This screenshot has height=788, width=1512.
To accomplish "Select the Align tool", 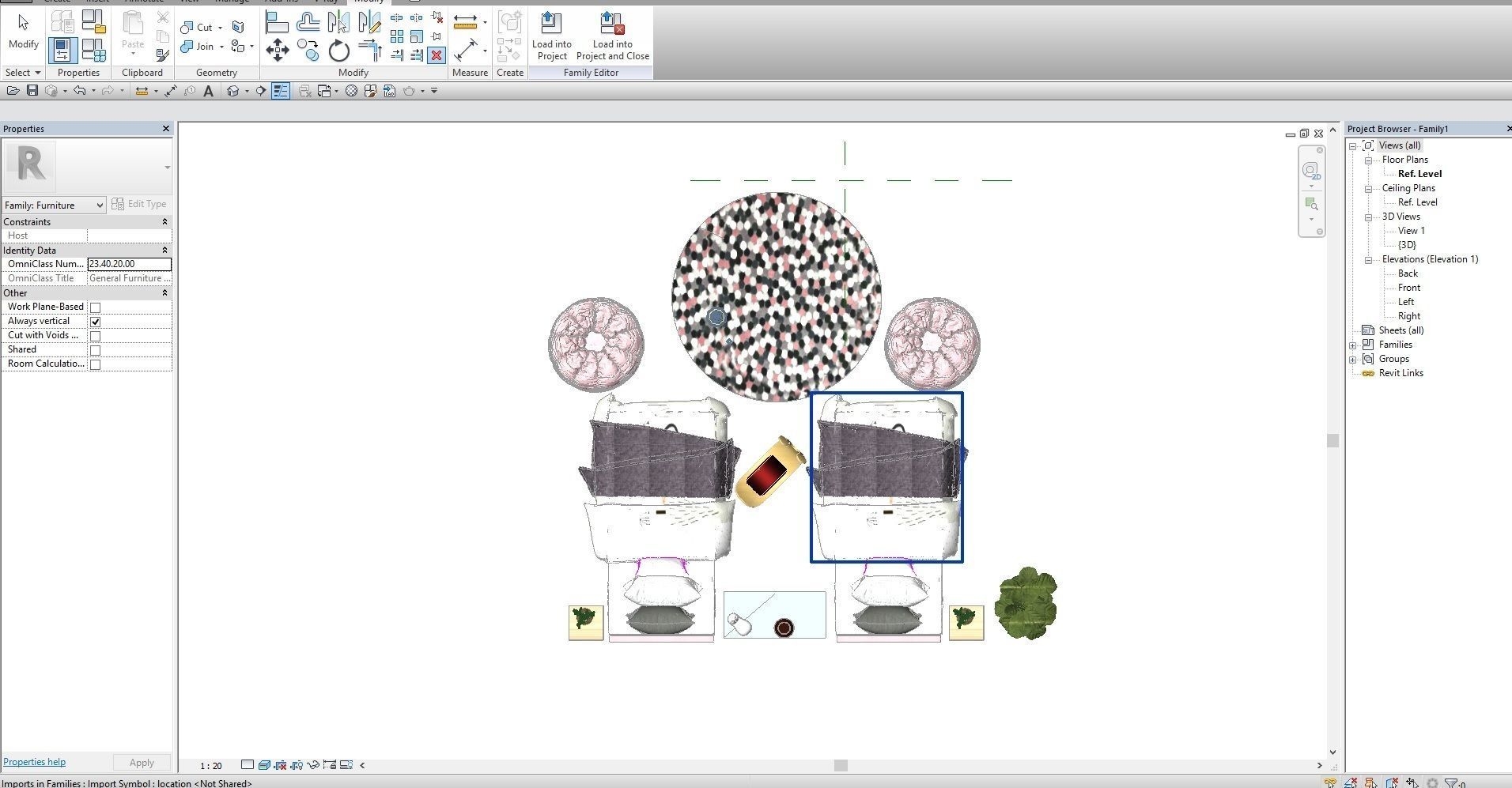I will (277, 21).
